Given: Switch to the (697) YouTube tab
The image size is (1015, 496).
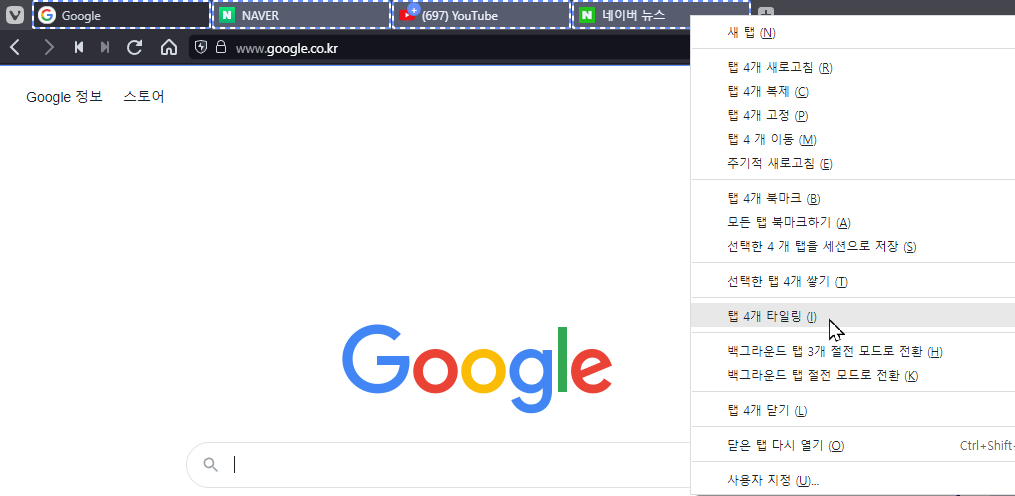Looking at the screenshot, I should point(481,15).
